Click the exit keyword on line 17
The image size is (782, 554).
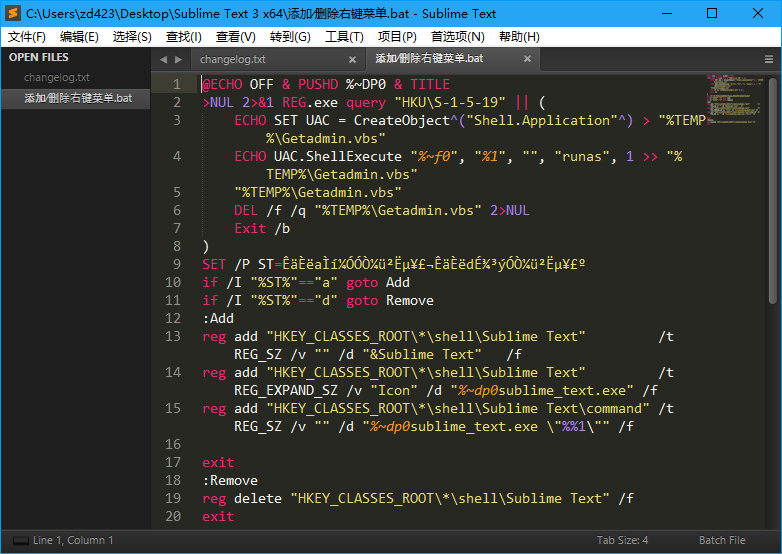point(218,462)
